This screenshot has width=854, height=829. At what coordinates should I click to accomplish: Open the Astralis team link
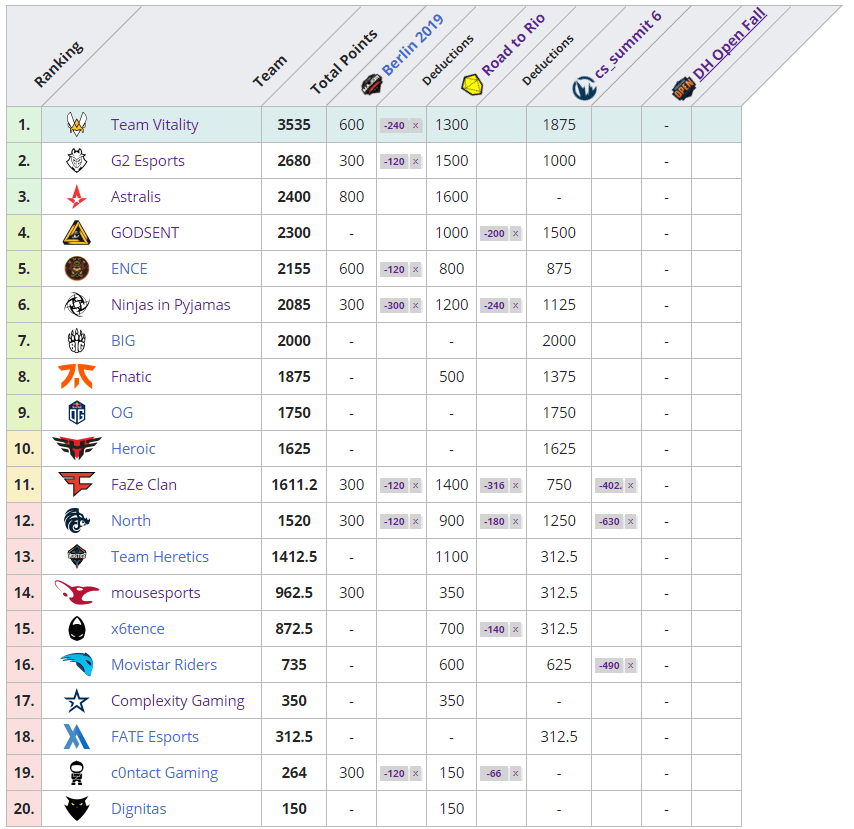[136, 197]
